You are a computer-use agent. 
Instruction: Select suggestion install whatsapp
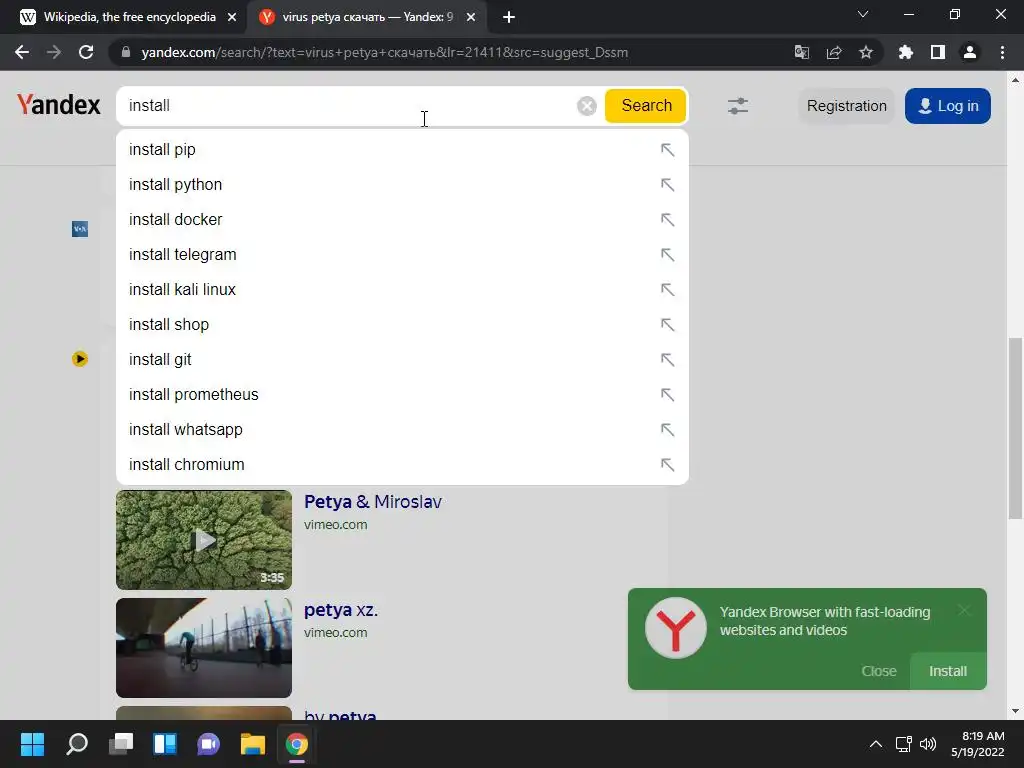[x=402, y=430]
